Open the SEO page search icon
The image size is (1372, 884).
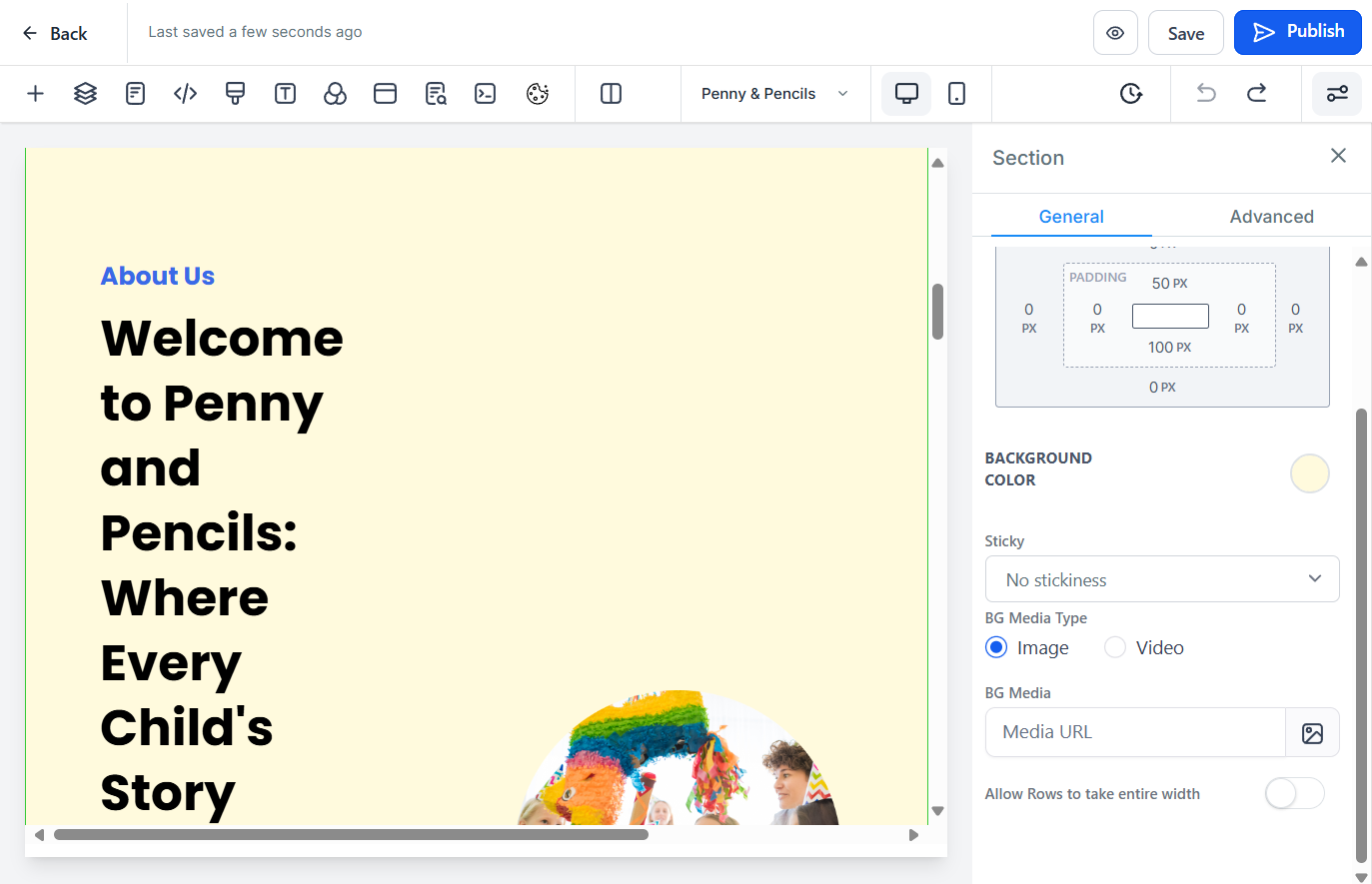[436, 94]
